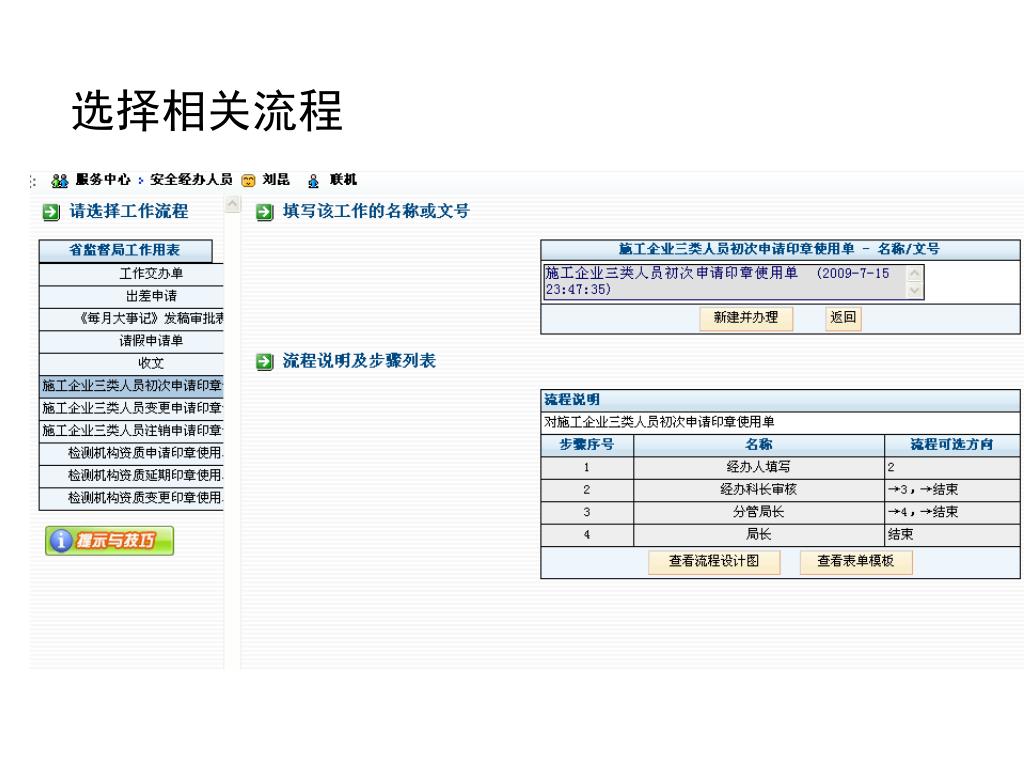Screen dimensions: 1024x768
Task: Click the 流程说明 section header
Action: 780,400
